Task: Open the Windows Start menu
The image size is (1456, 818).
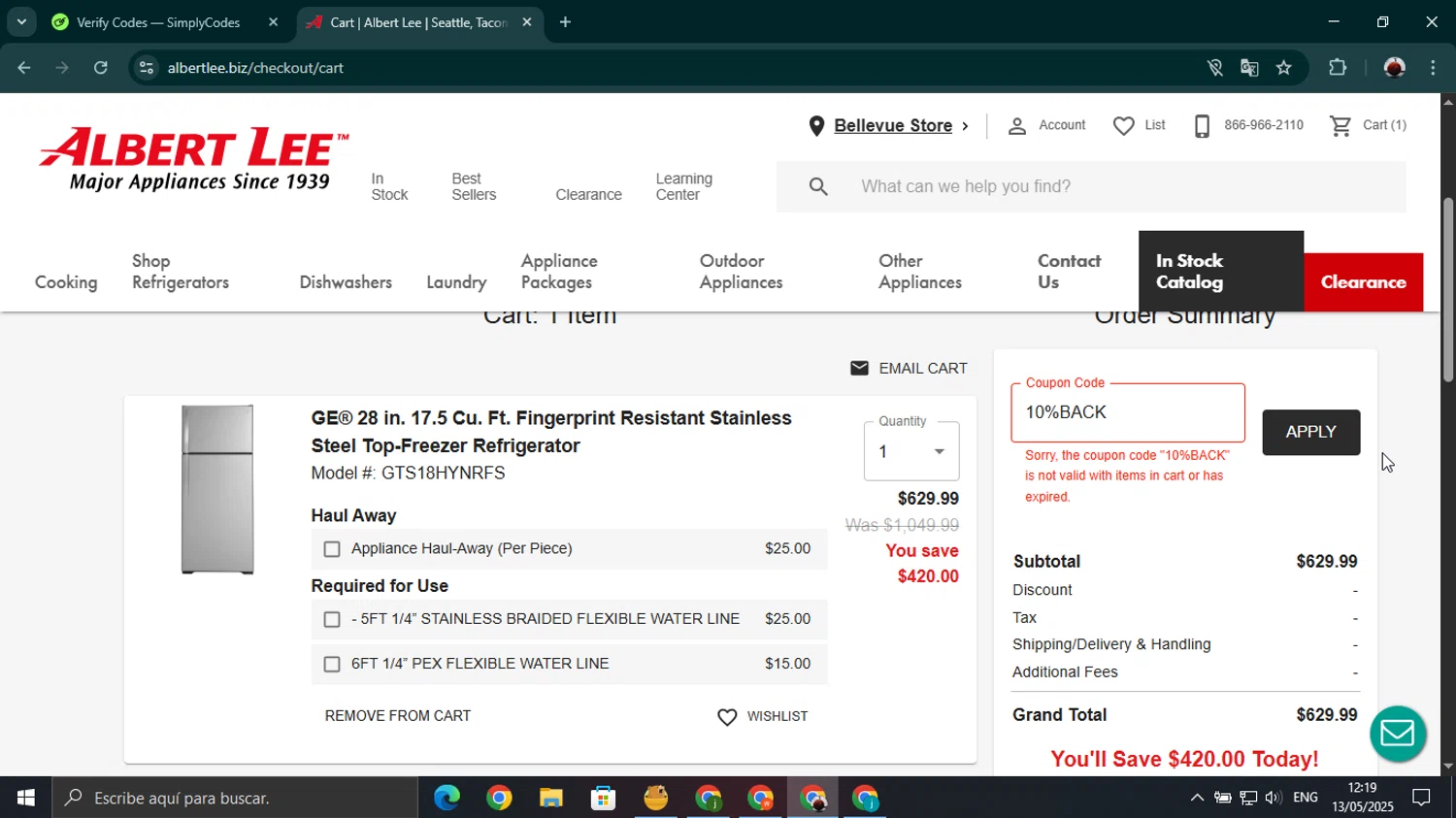Action: [x=25, y=798]
